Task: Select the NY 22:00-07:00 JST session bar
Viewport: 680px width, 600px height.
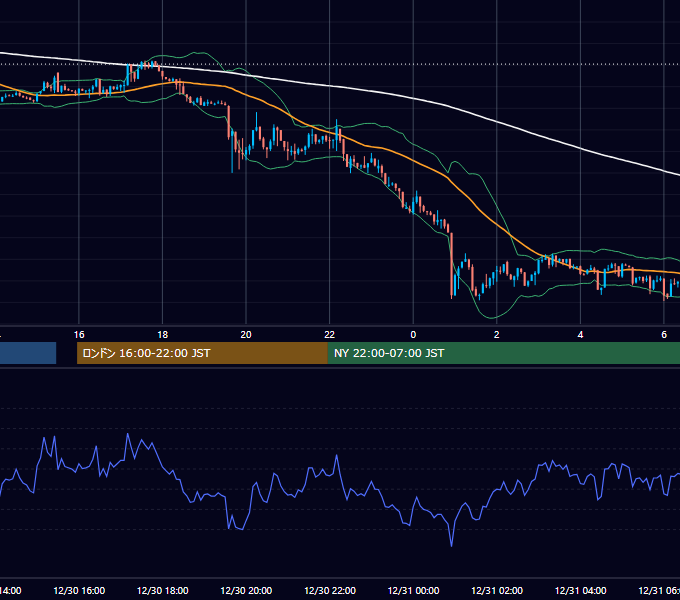Action: 503,353
